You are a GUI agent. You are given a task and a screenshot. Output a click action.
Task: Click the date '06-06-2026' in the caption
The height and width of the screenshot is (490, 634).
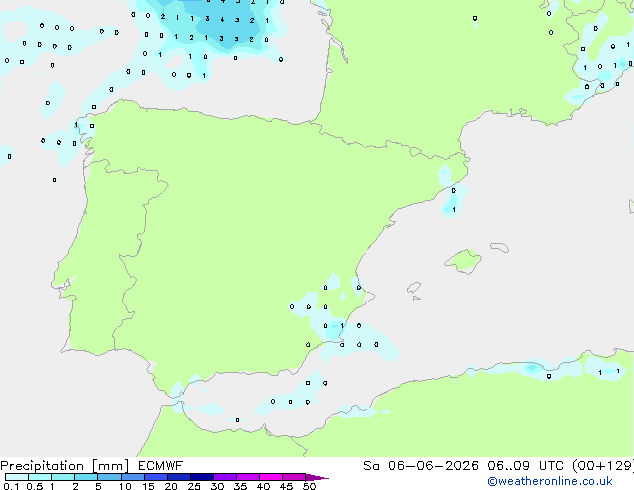(433, 466)
